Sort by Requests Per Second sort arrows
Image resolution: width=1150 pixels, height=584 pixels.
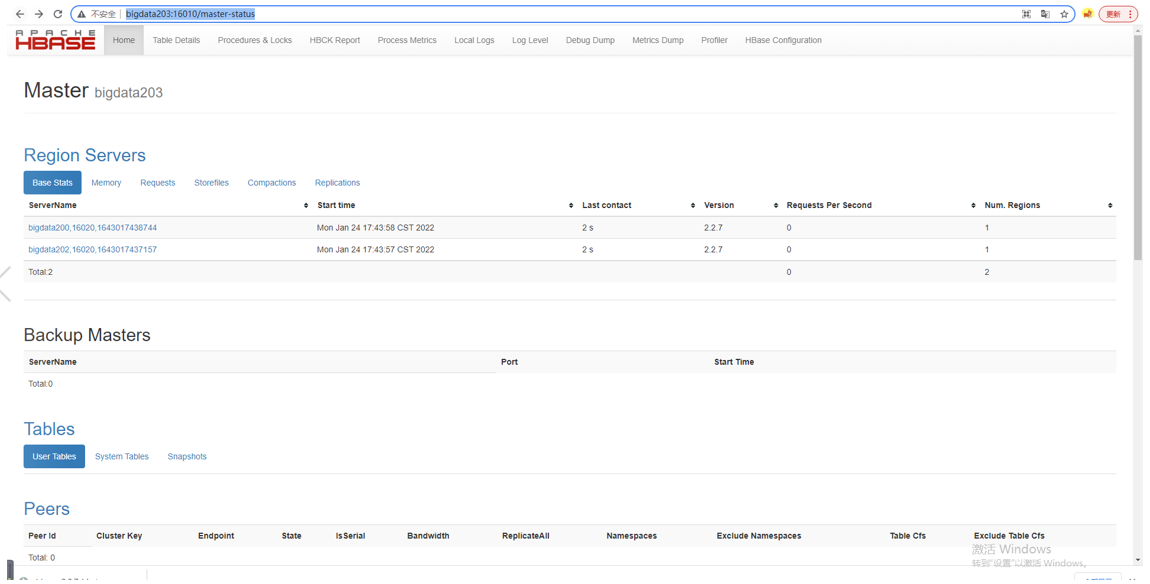(973, 205)
